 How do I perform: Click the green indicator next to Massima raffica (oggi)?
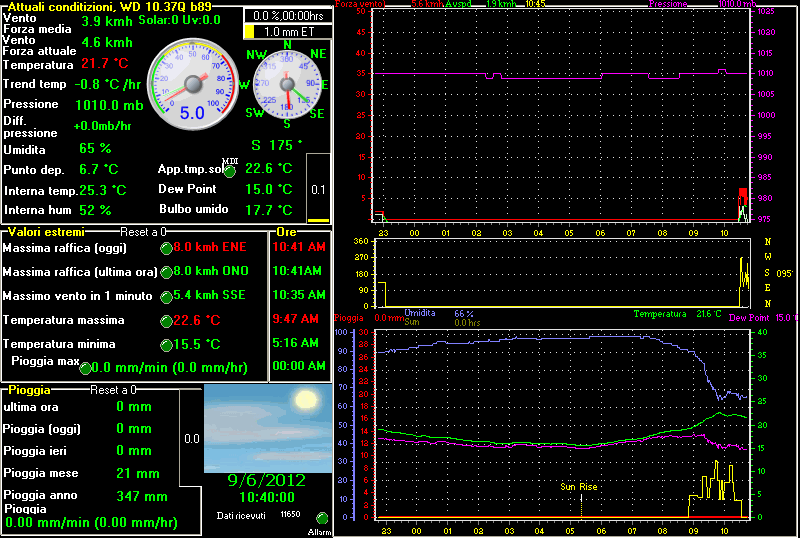166,249
